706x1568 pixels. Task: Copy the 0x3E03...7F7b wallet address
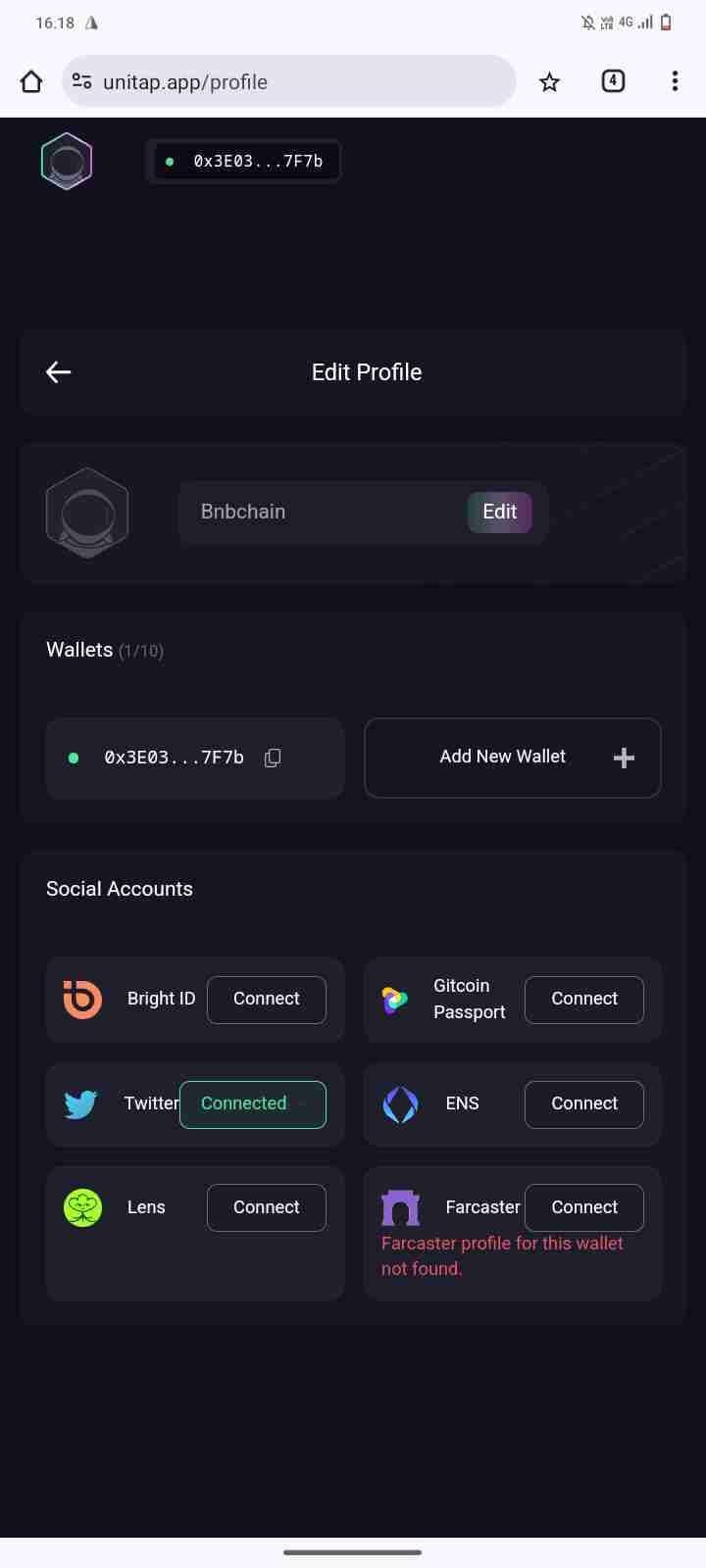point(273,758)
